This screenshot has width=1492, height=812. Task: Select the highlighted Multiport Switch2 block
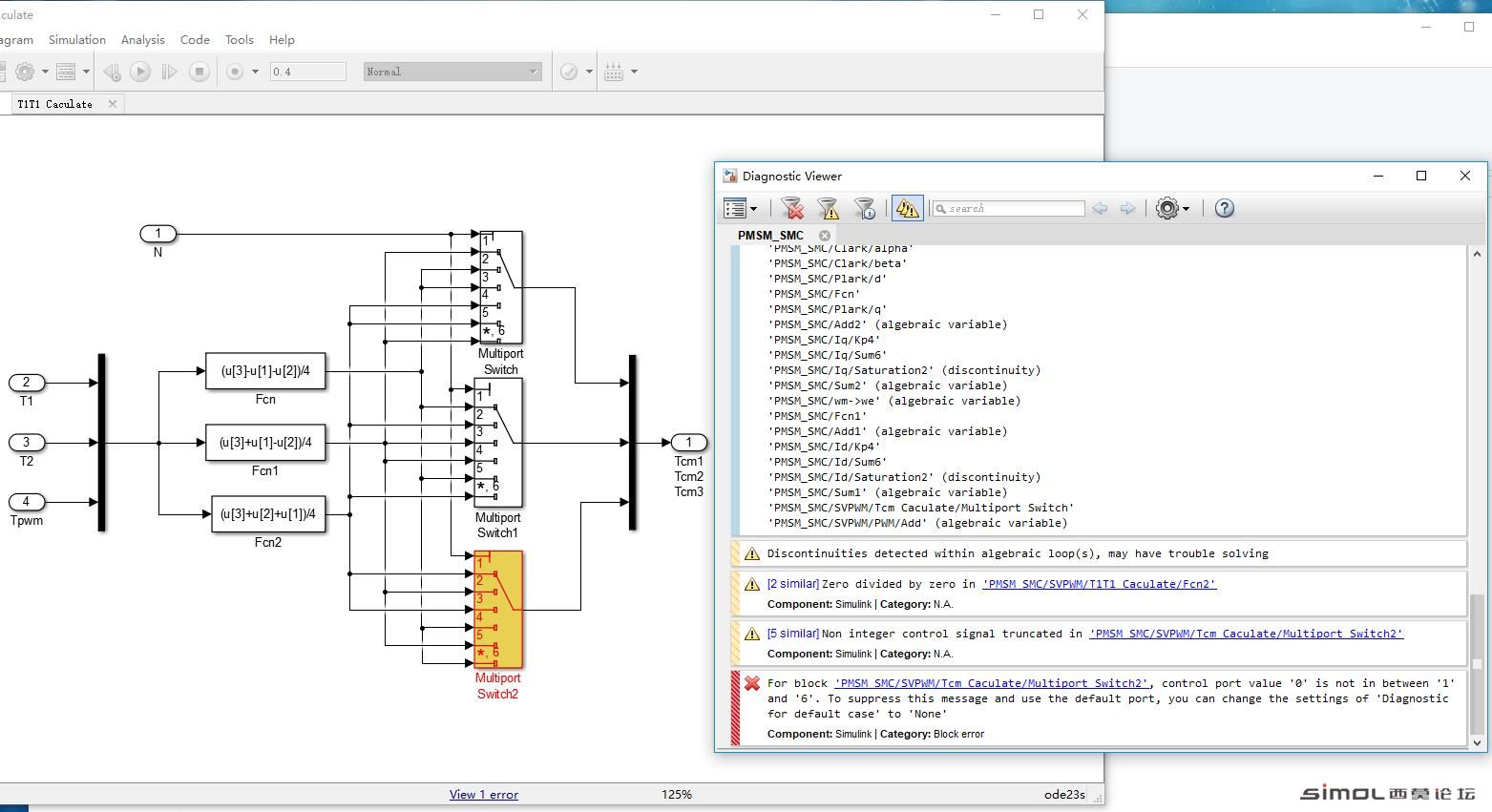[x=498, y=610]
